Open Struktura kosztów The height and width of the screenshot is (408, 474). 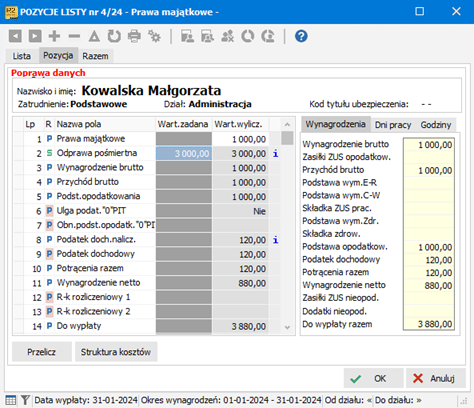pos(116,352)
